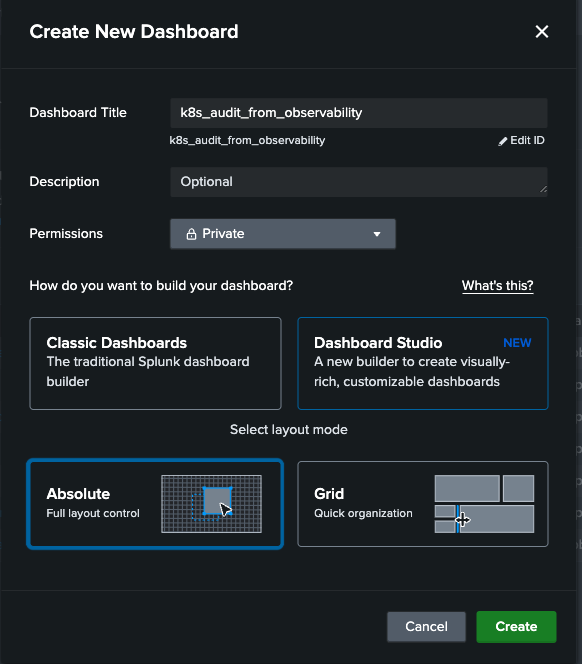The height and width of the screenshot is (664, 582).
Task: Choose the Classic Dashboards builder card
Action: tap(155, 363)
